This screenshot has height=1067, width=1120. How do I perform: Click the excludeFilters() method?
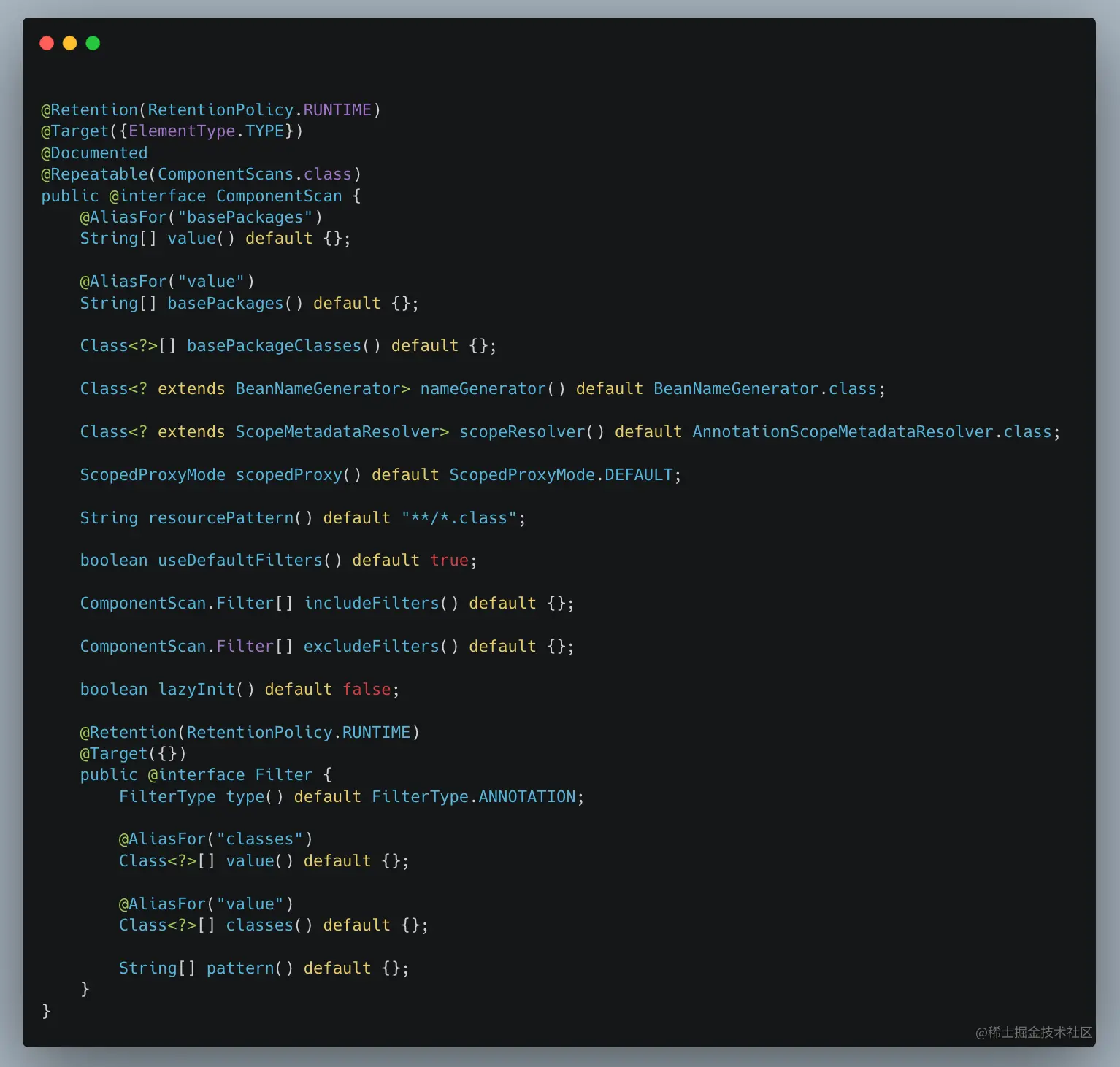(x=381, y=646)
